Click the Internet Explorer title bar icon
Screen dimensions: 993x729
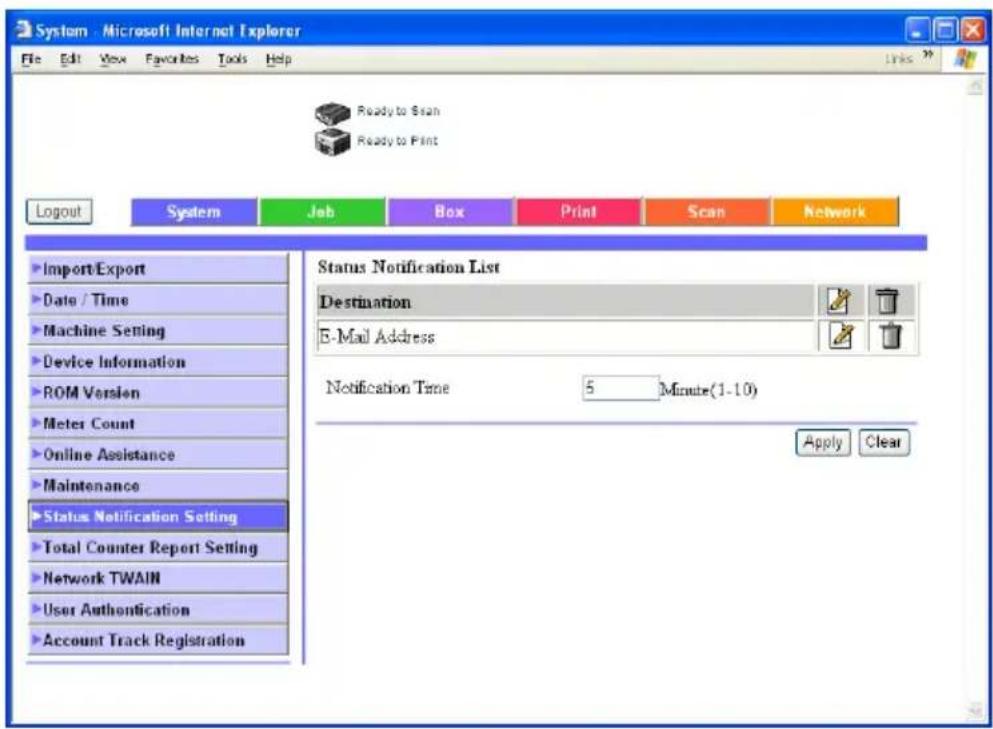[x=24, y=29]
